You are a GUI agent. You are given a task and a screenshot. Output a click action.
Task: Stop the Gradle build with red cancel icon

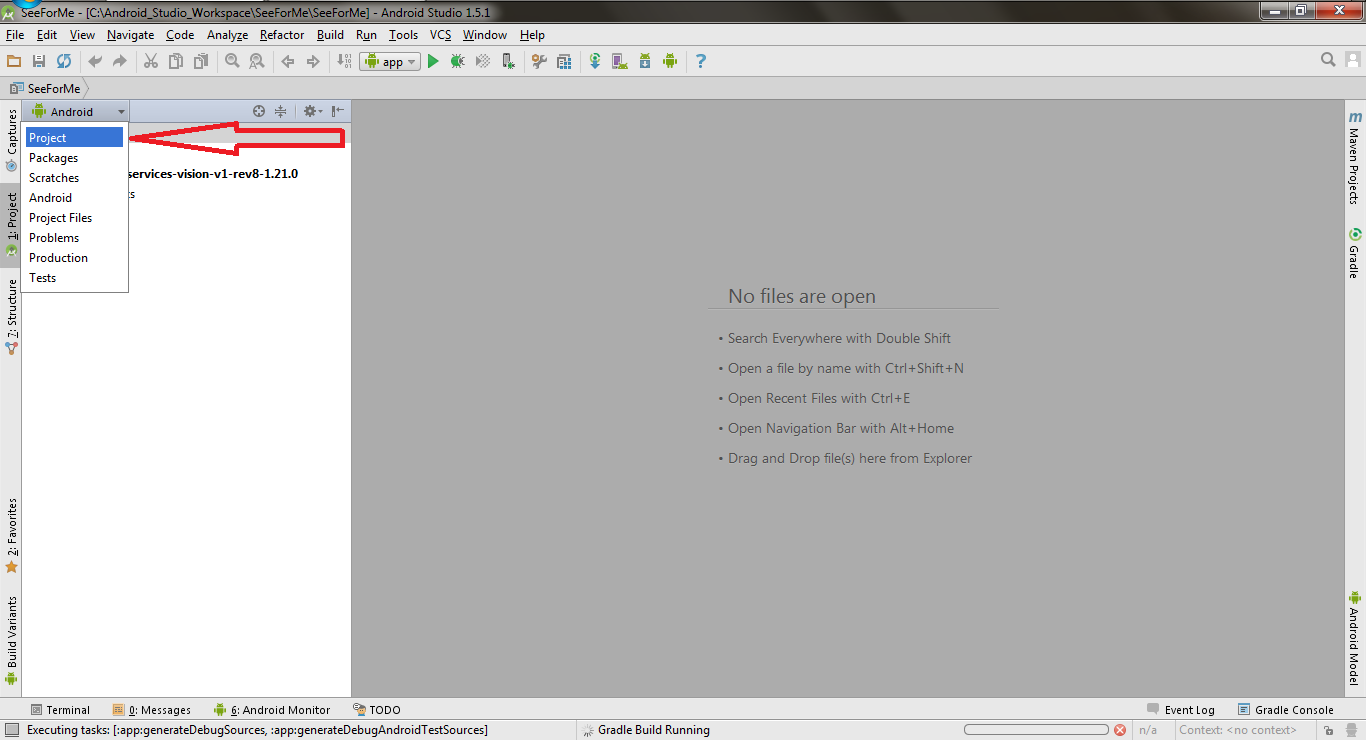click(x=1120, y=730)
